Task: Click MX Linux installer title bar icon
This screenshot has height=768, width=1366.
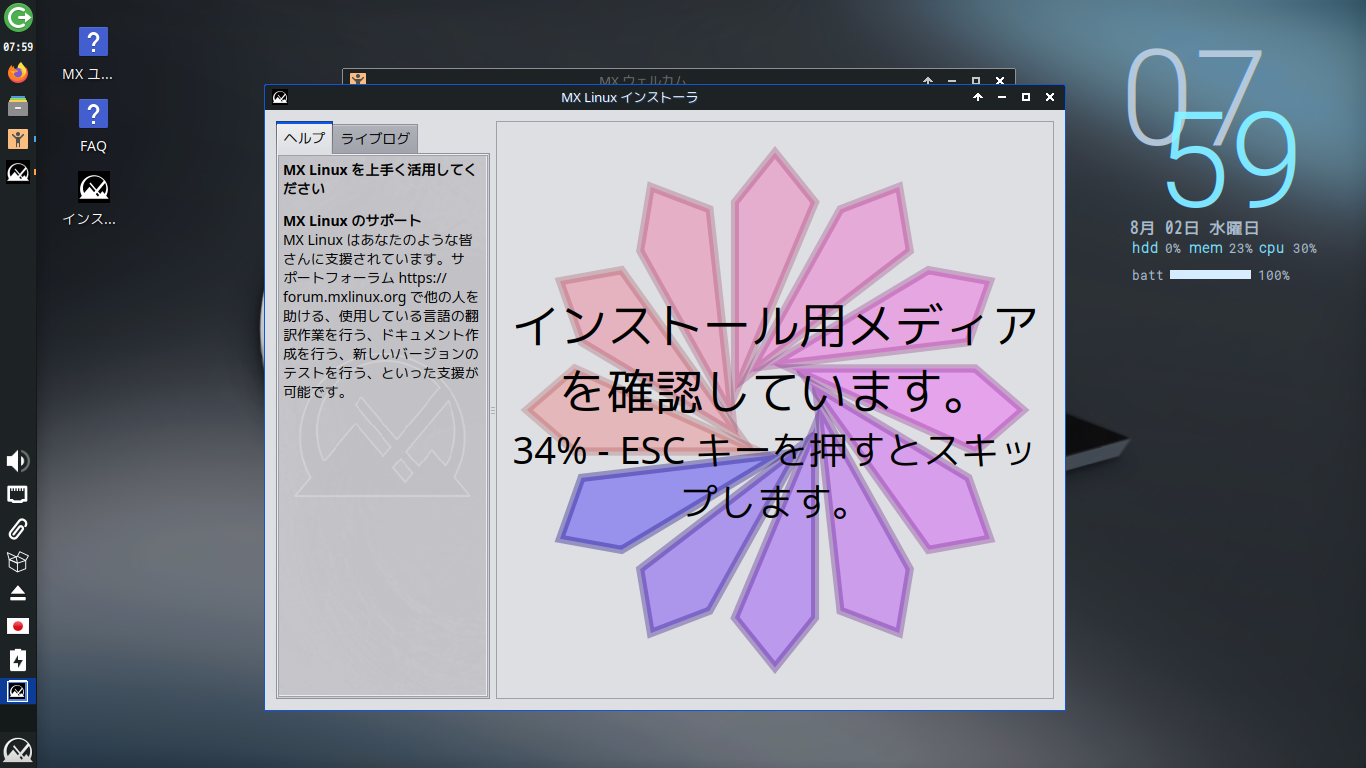Action: [280, 97]
